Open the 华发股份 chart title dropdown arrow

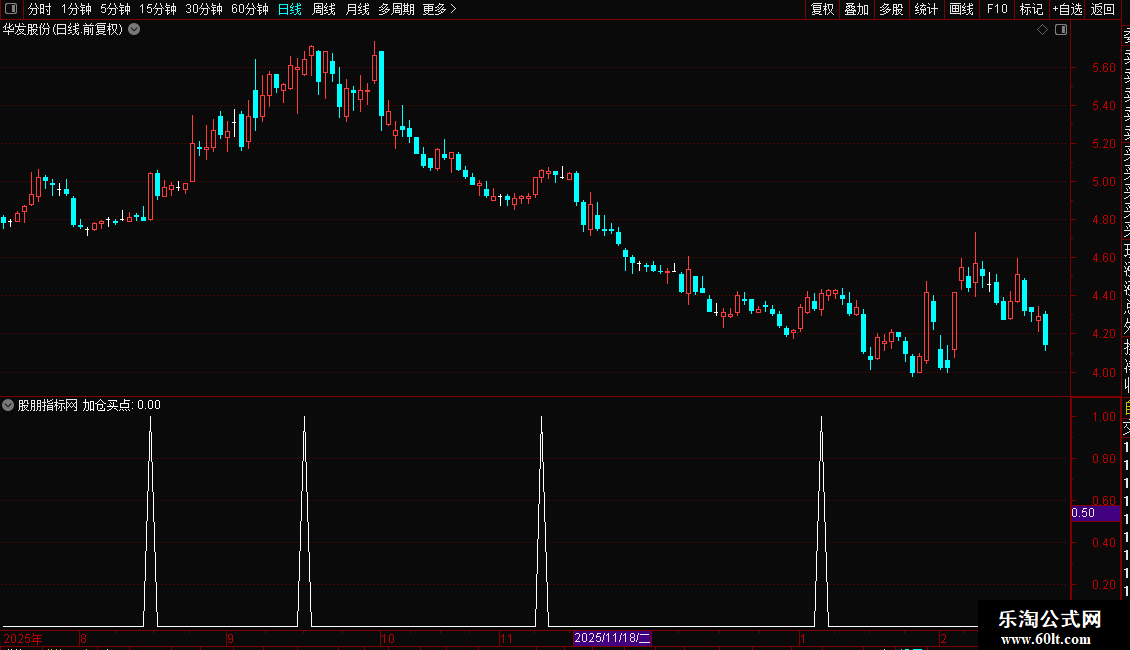coord(134,30)
